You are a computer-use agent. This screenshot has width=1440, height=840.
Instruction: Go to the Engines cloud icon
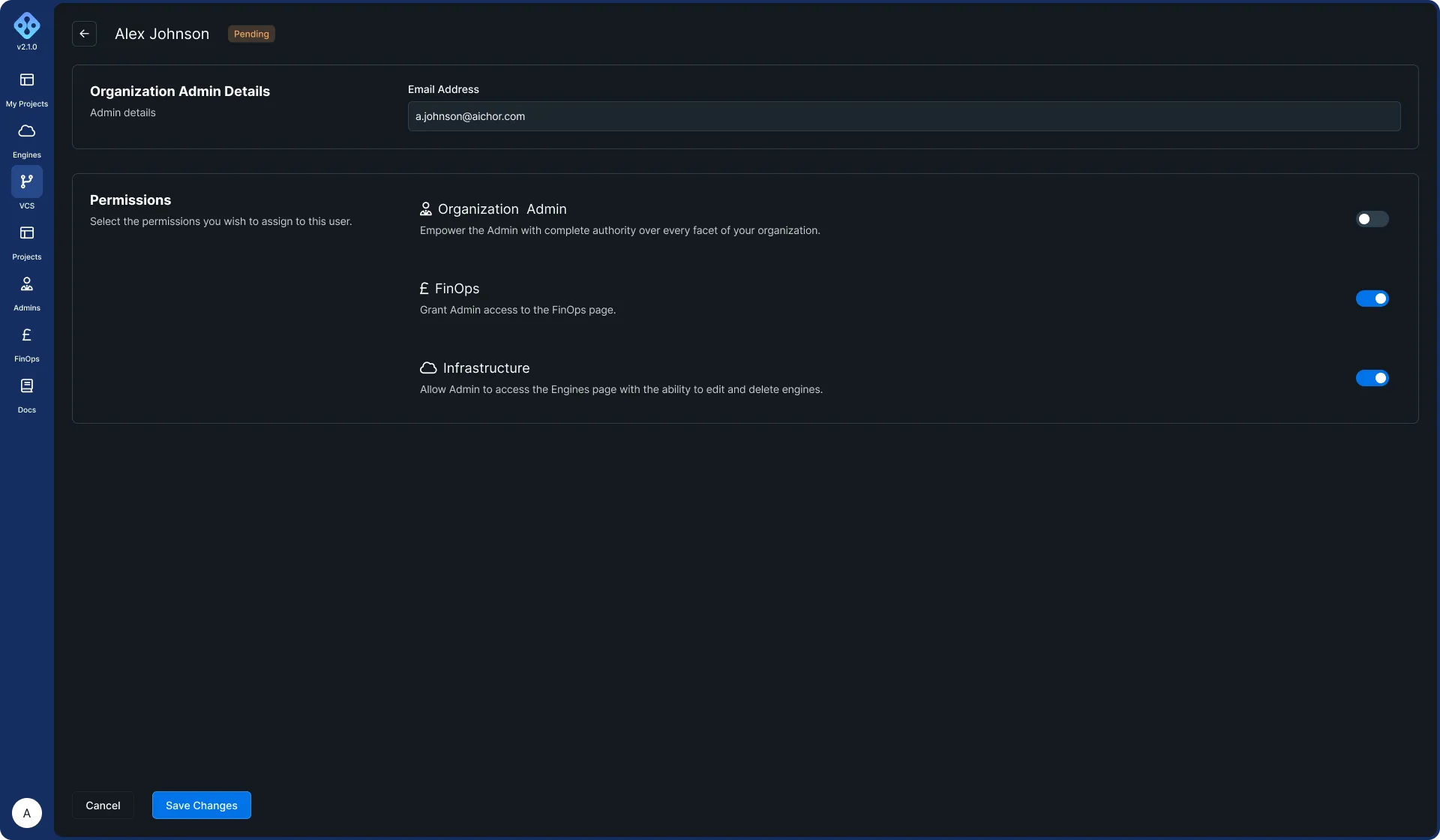click(27, 131)
